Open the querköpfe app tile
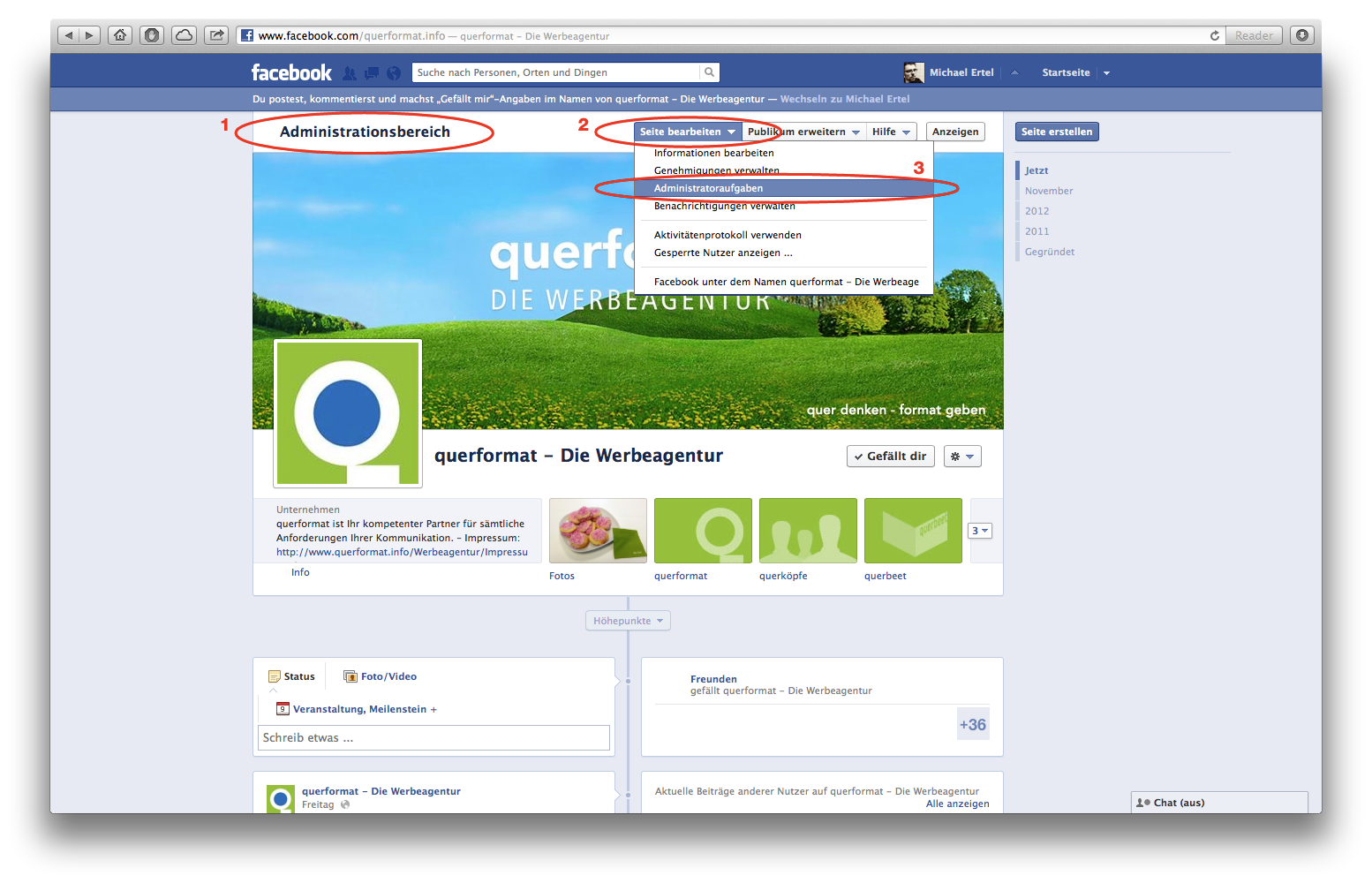The image size is (1372, 883). coord(808,531)
